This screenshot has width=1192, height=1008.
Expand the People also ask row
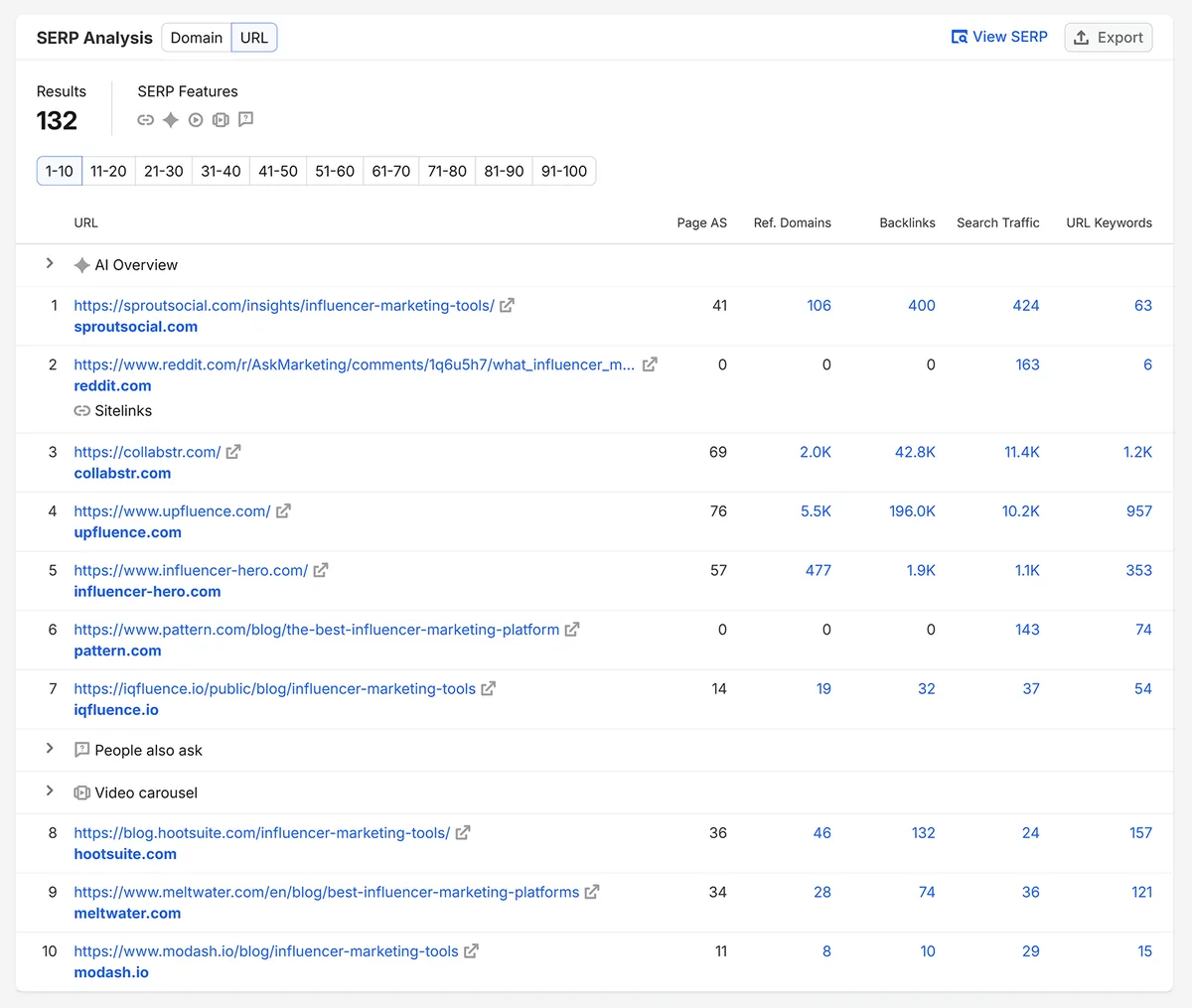coord(50,748)
